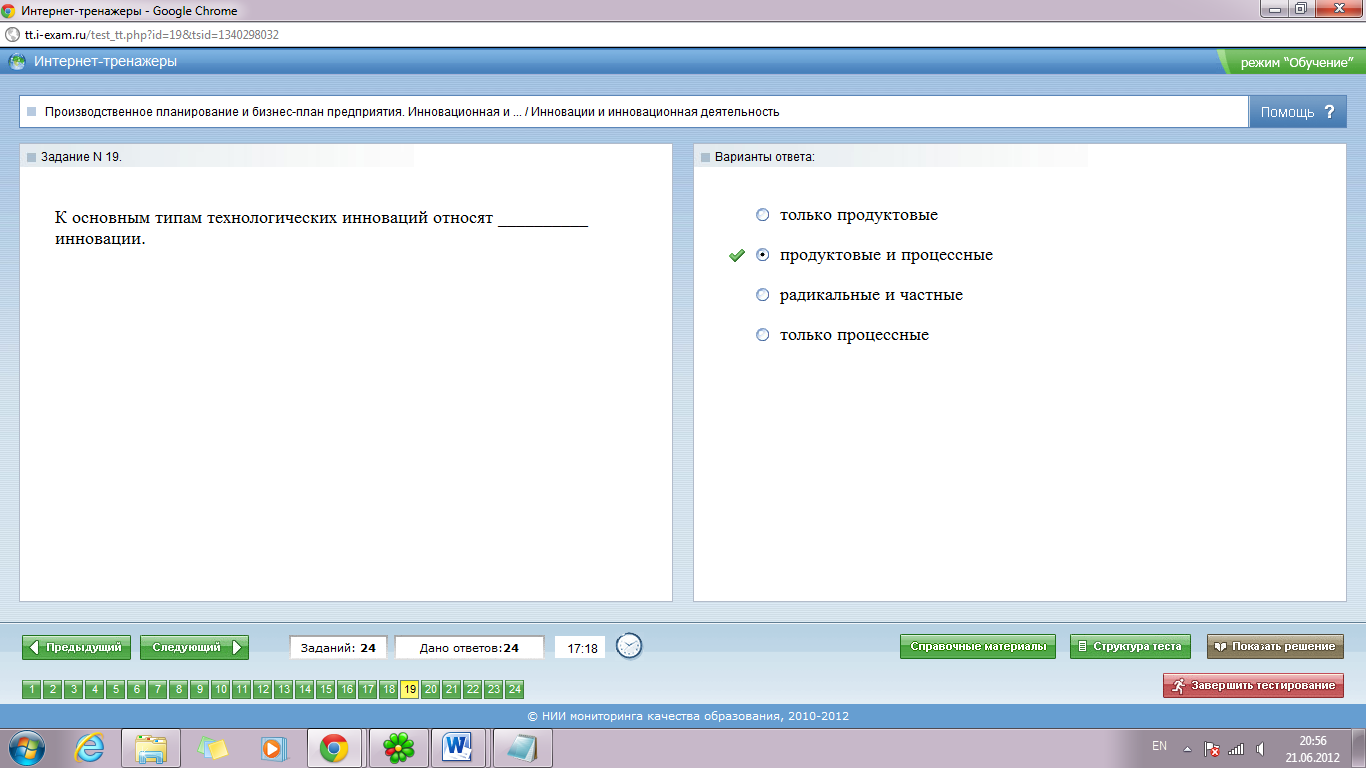Select the 'только продуктовые' radio option
Viewport: 1366px width, 768px height.
pyautogui.click(x=763, y=215)
